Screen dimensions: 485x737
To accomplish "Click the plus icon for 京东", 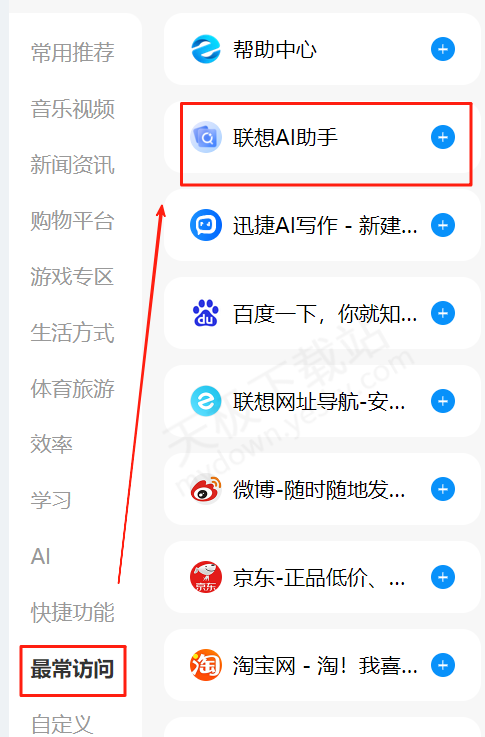I will tap(443, 577).
